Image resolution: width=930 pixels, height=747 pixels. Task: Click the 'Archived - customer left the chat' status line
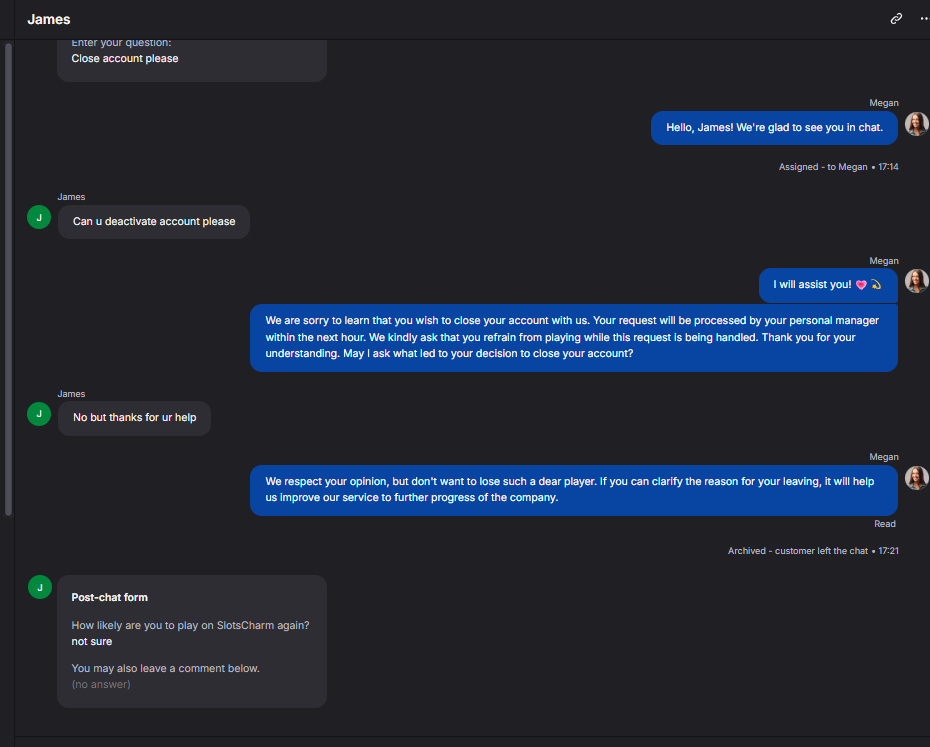[813, 551]
